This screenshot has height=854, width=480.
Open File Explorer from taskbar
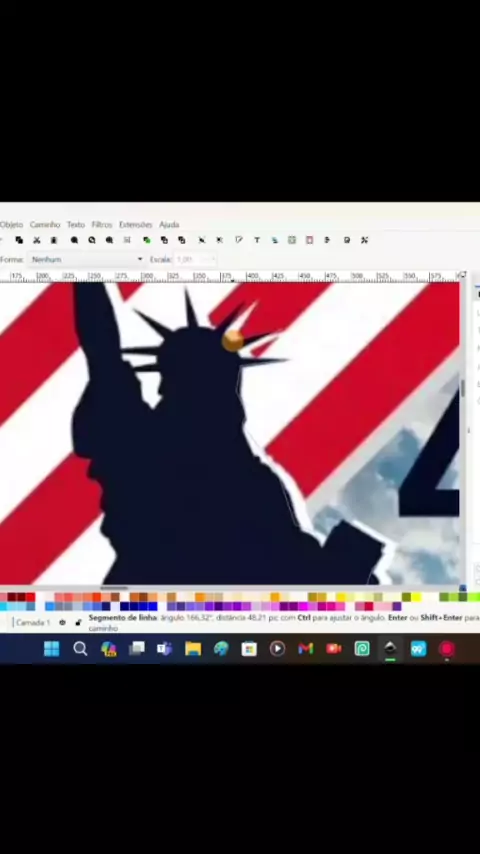[x=193, y=649]
